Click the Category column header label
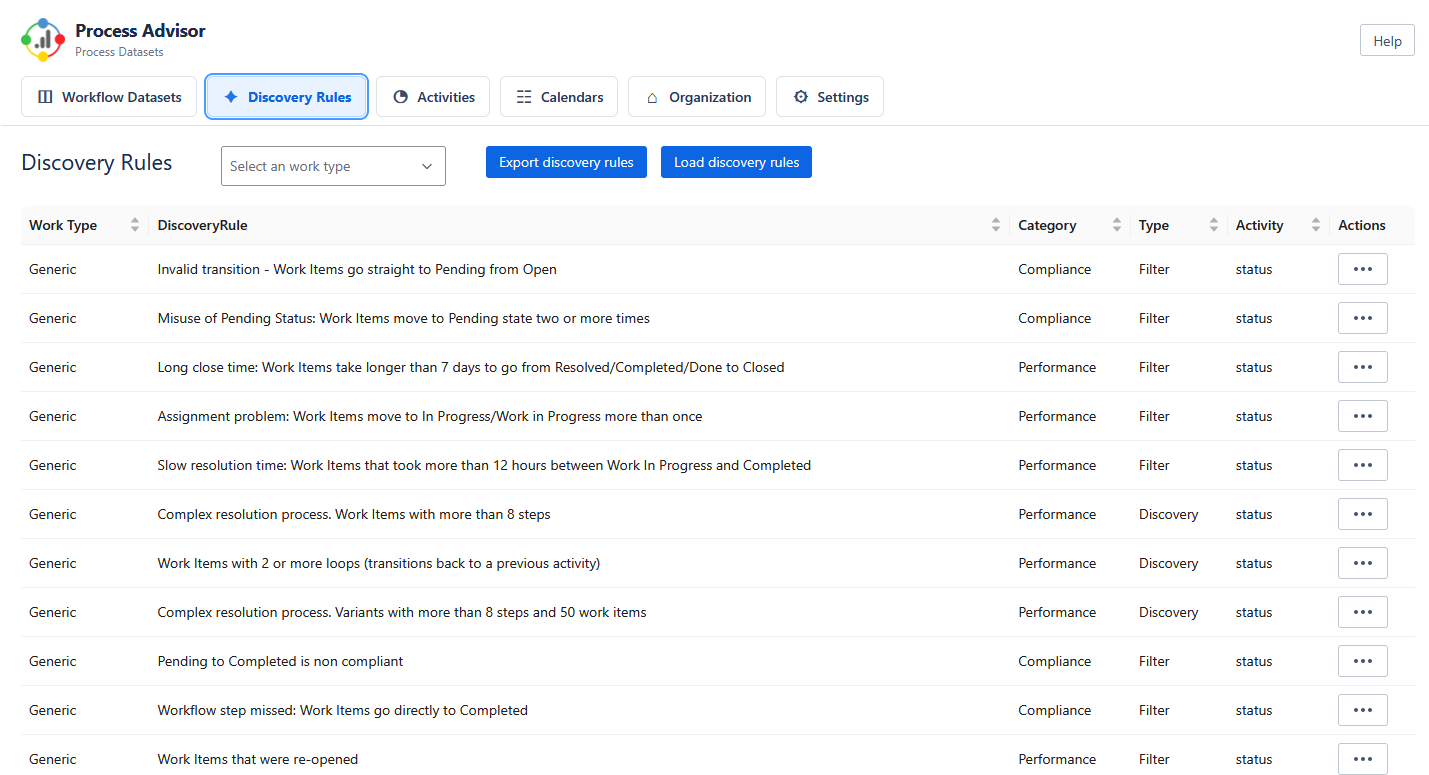1429x775 pixels. pyautogui.click(x=1047, y=225)
